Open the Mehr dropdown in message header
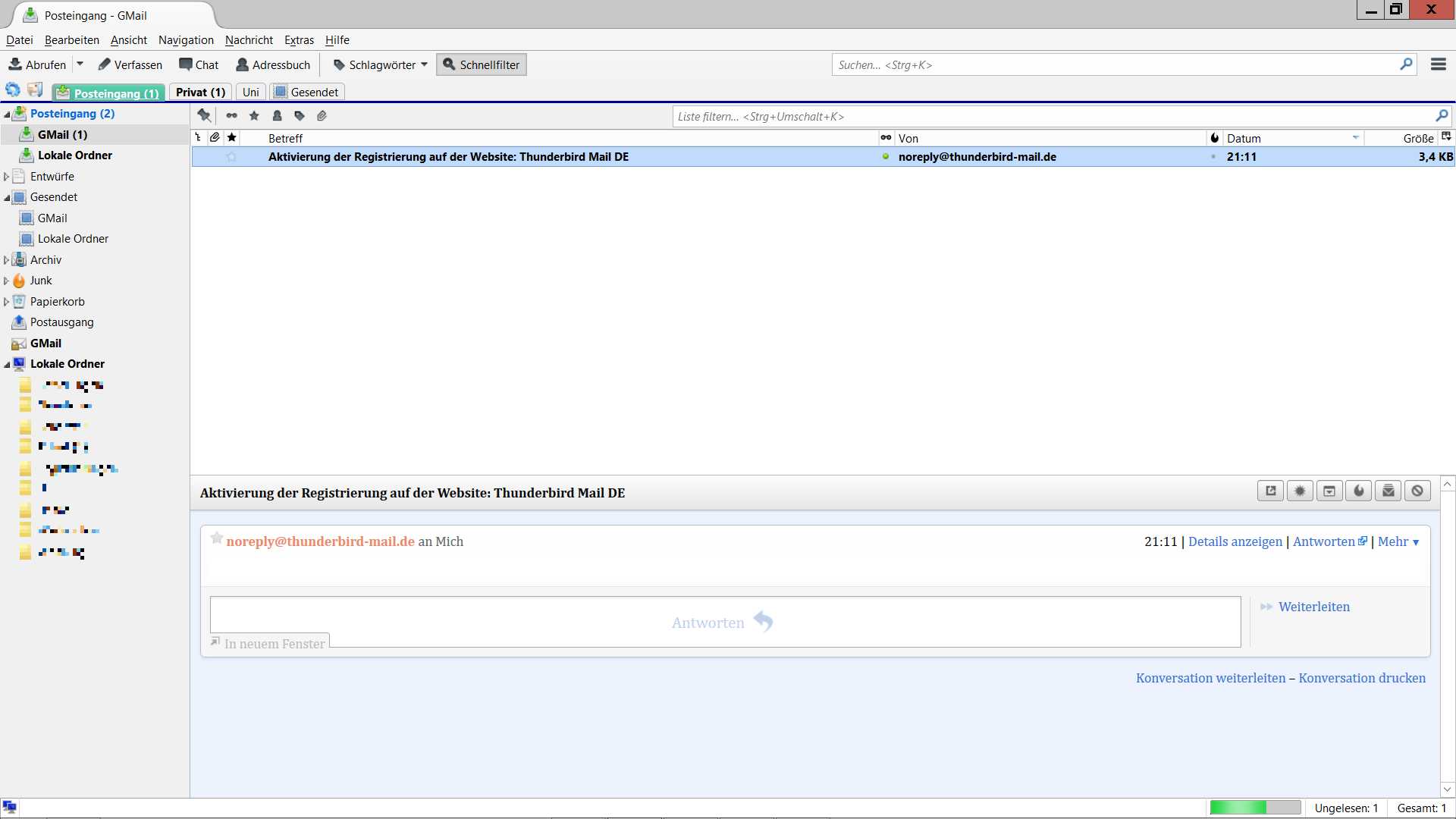 (1398, 541)
